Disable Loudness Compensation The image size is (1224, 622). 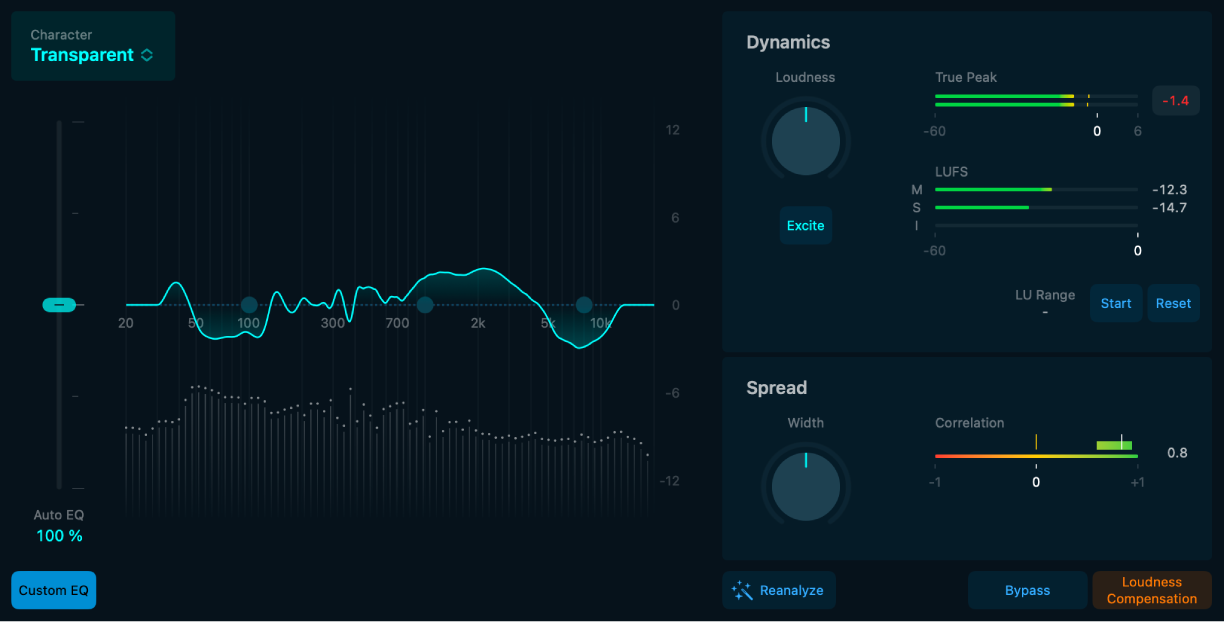(x=1151, y=590)
